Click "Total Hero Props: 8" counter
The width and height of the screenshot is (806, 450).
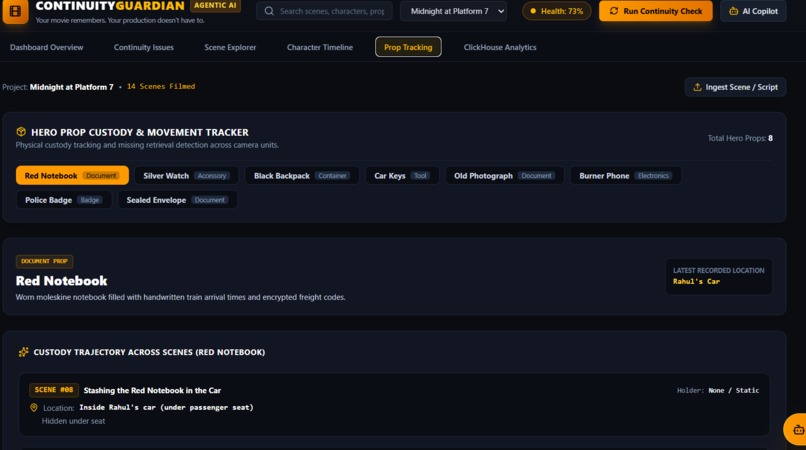coord(740,138)
